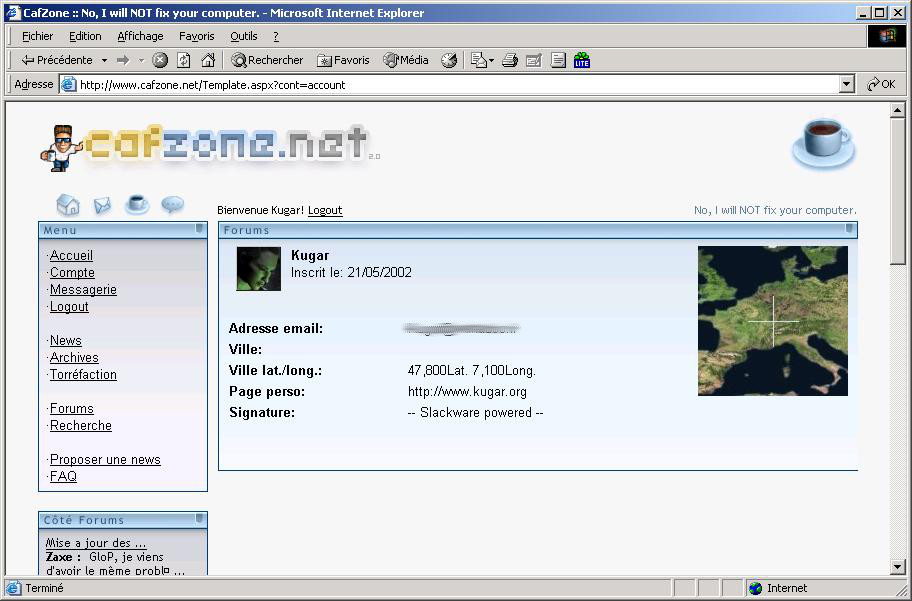Click the browser Stop toolbar icon

tap(160, 60)
